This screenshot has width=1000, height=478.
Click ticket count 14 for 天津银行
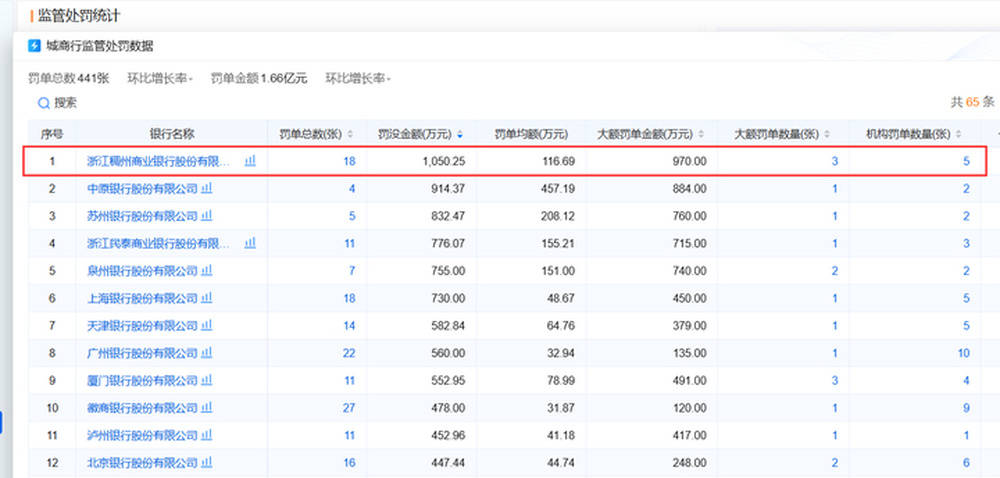click(x=349, y=326)
